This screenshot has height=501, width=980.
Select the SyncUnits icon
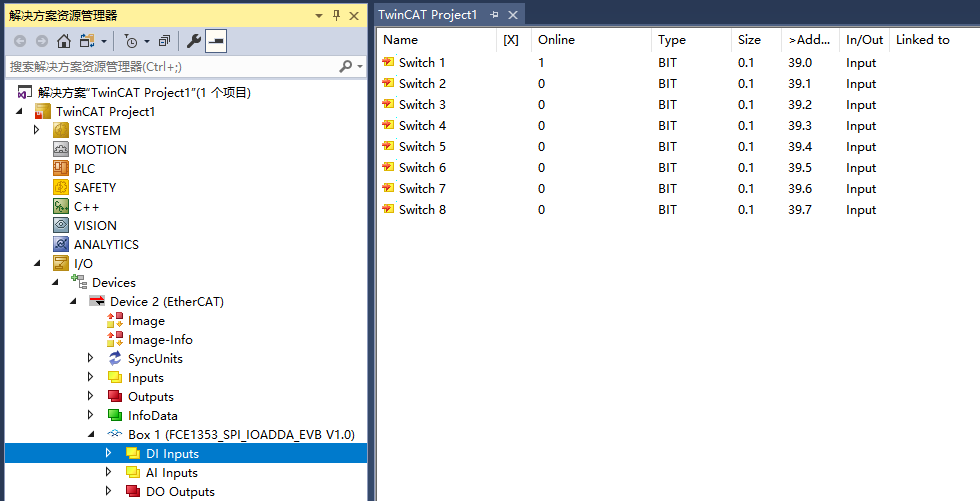[115, 359]
